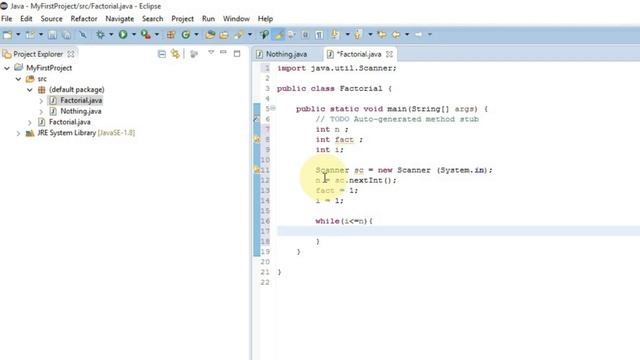The image size is (640, 360).
Task: Toggle the pin icon left of highlighter
Action: click(x=264, y=35)
